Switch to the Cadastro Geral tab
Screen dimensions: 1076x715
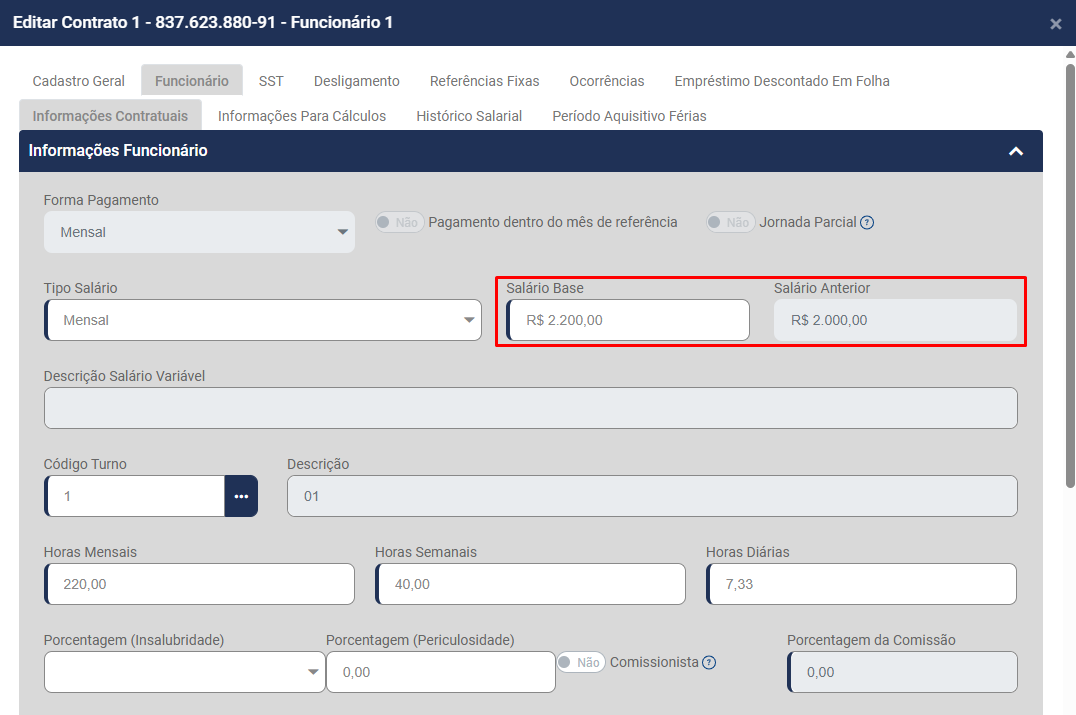(x=79, y=81)
